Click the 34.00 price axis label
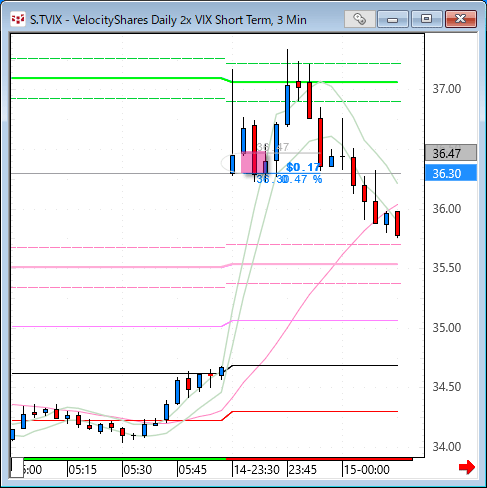The height and width of the screenshot is (488, 487). 447,447
